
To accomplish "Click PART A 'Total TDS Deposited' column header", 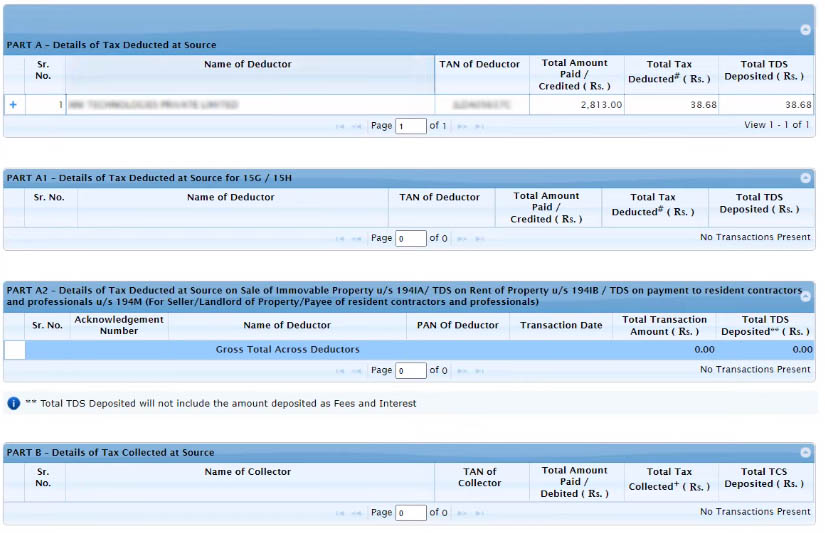I will click(766, 74).
